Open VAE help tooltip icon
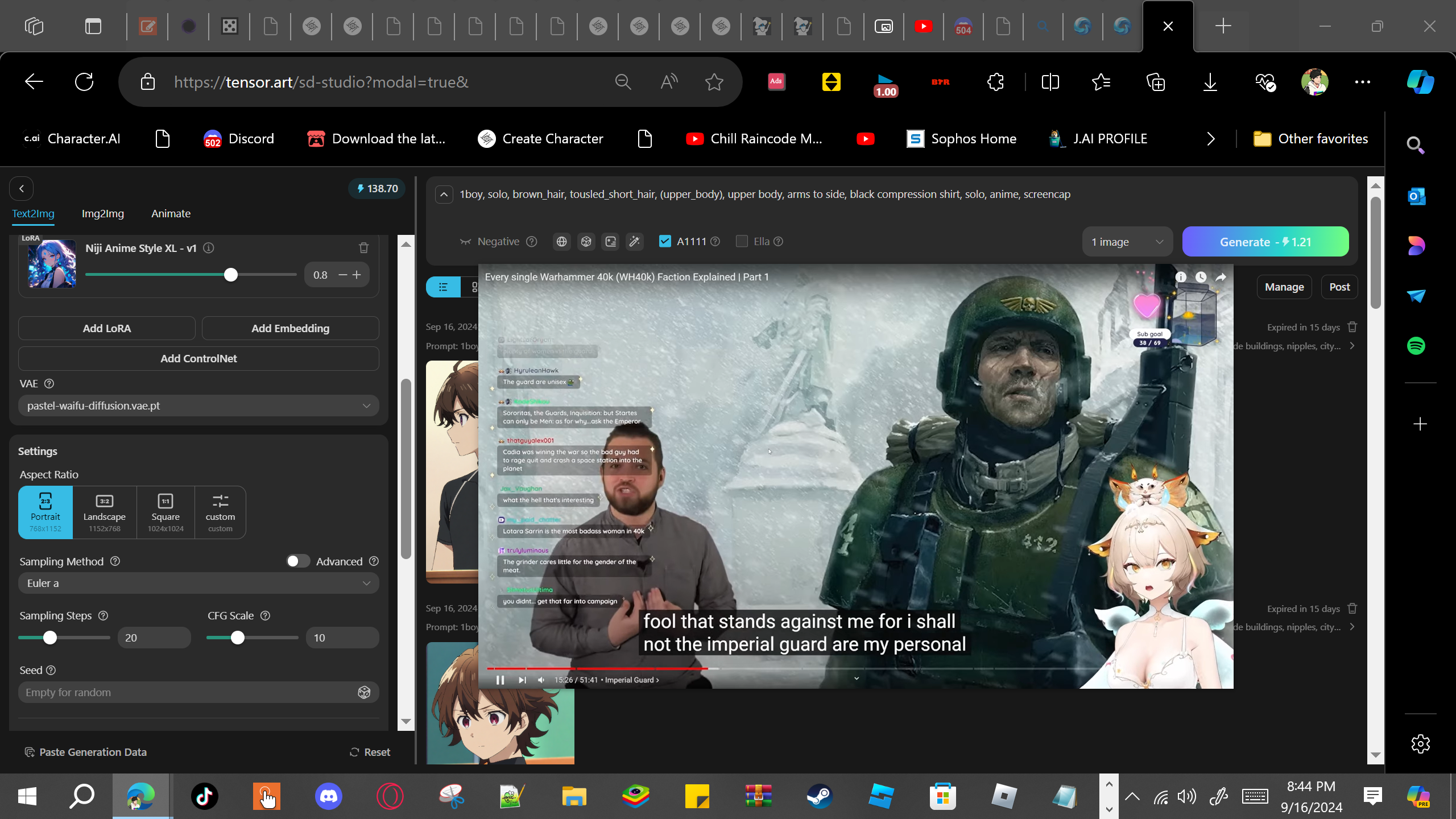The width and height of the screenshot is (1456, 819). click(x=49, y=384)
